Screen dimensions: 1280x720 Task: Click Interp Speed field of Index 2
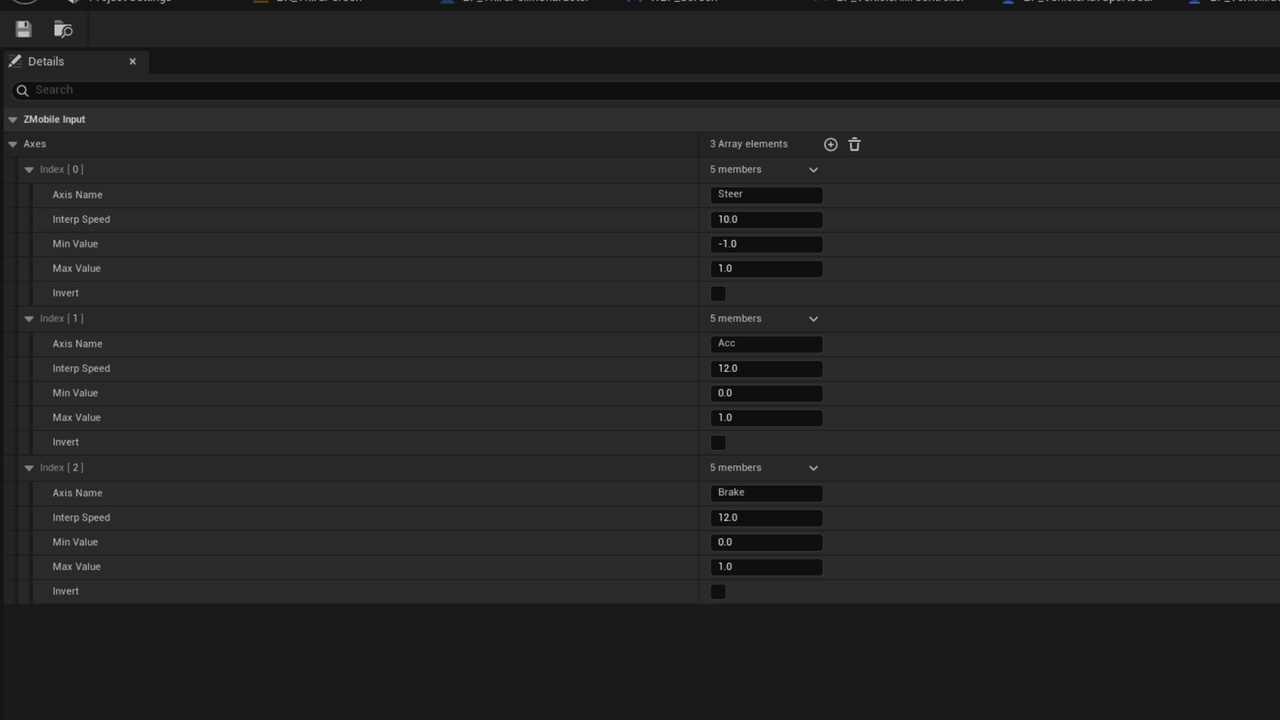(x=767, y=518)
